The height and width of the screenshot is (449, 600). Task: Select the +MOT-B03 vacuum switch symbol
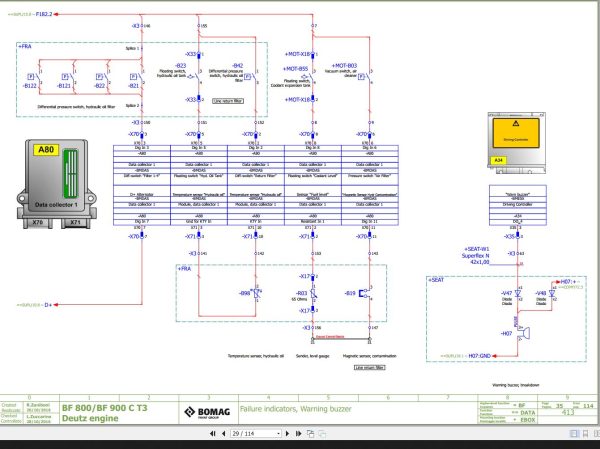pyautogui.click(x=365, y=77)
